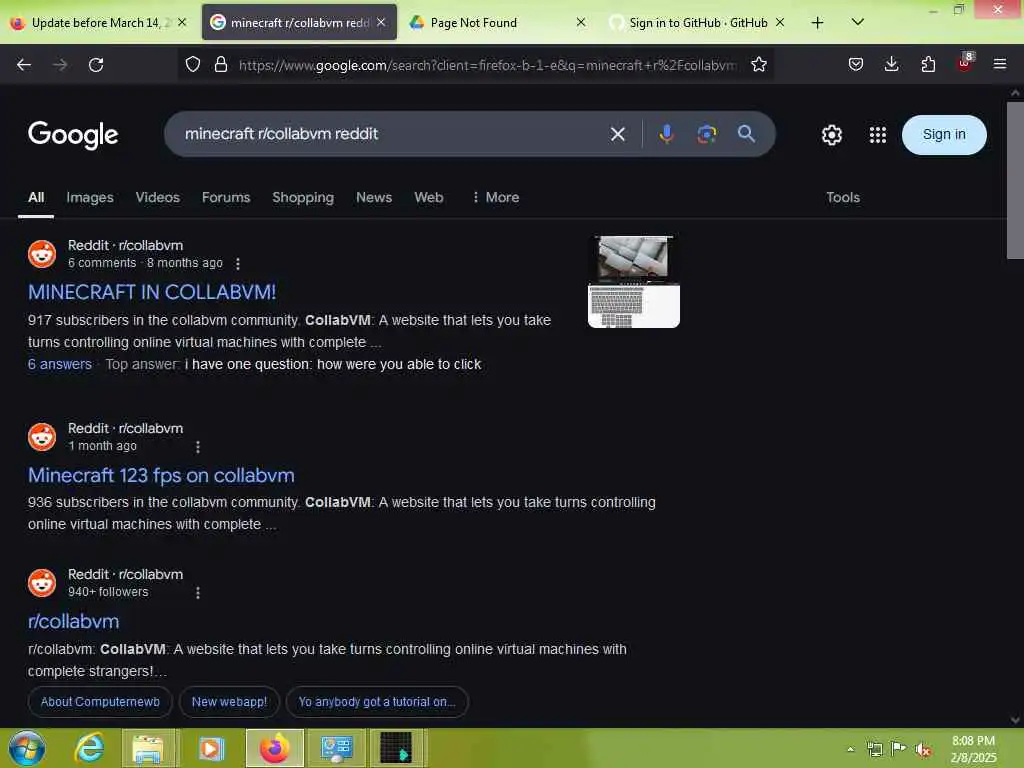The height and width of the screenshot is (768, 1024).
Task: Expand the list all tabs chevron
Action: click(858, 22)
